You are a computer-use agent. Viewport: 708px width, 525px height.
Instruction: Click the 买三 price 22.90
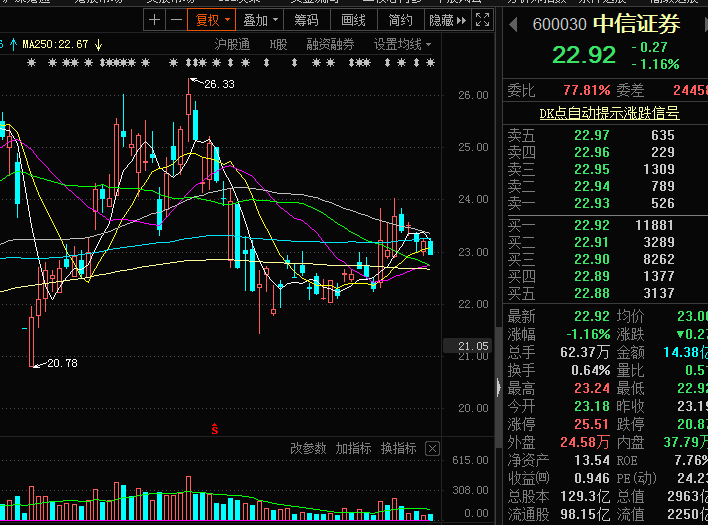592,259
